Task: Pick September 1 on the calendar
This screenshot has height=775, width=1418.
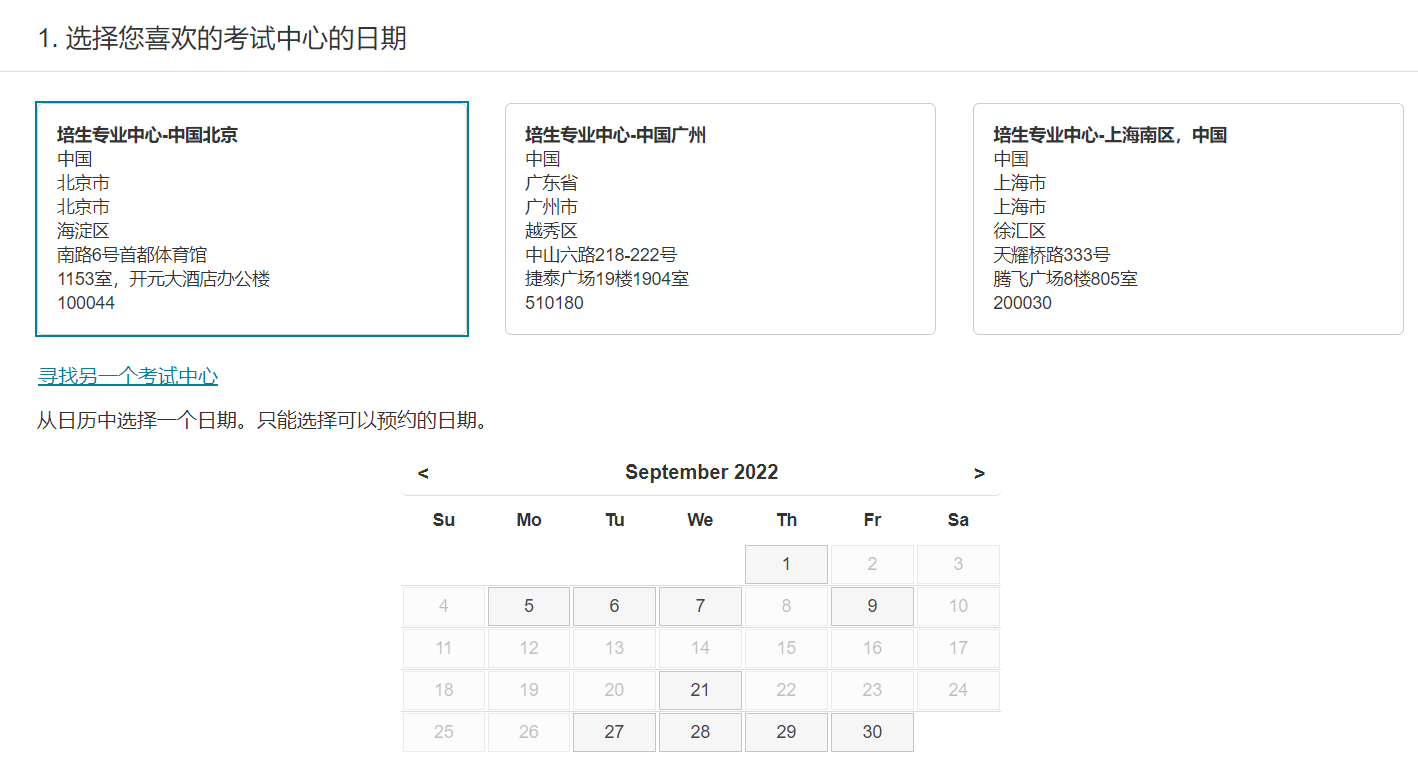Action: tap(786, 564)
